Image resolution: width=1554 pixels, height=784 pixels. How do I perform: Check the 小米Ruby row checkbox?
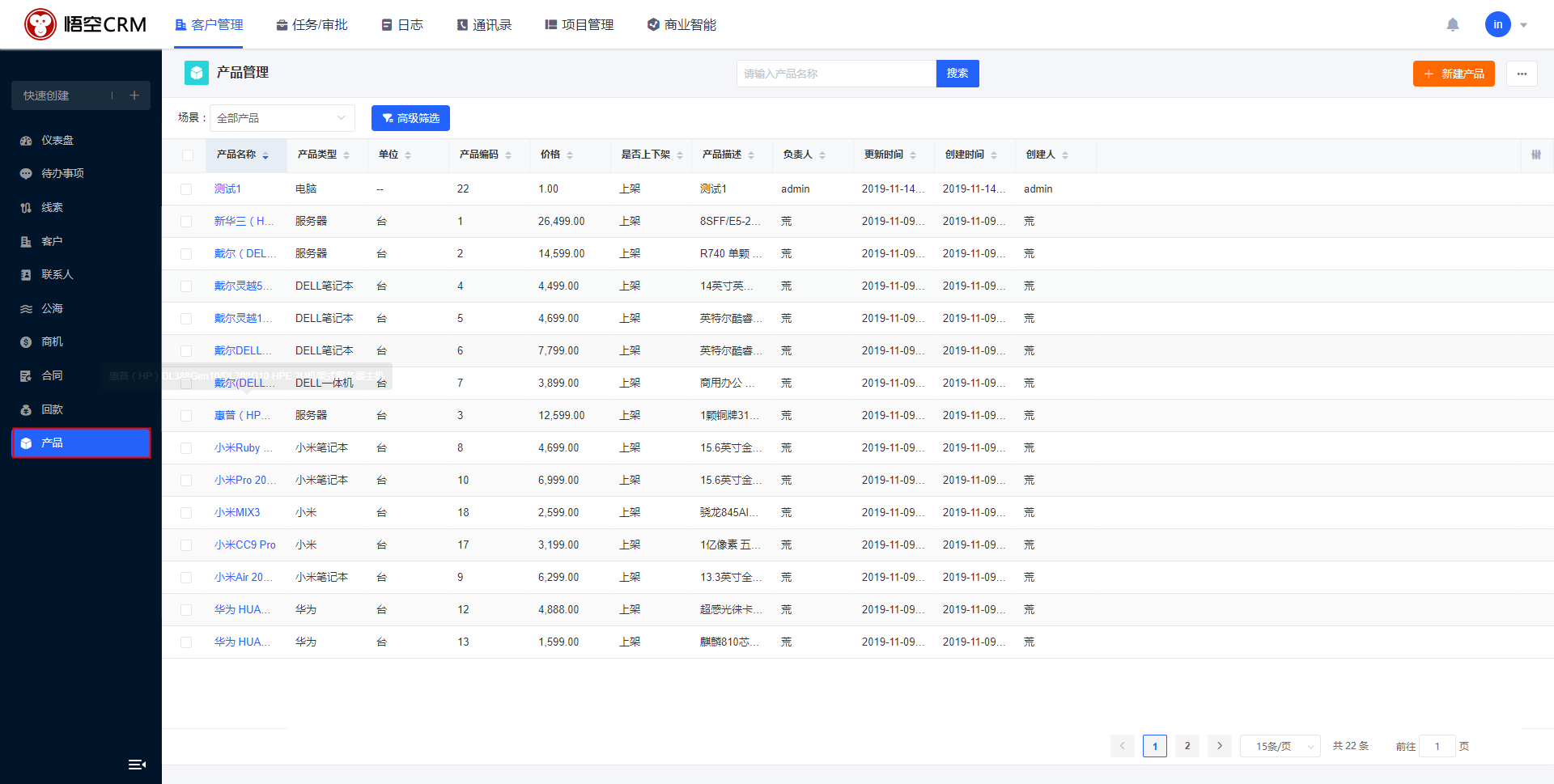click(186, 448)
